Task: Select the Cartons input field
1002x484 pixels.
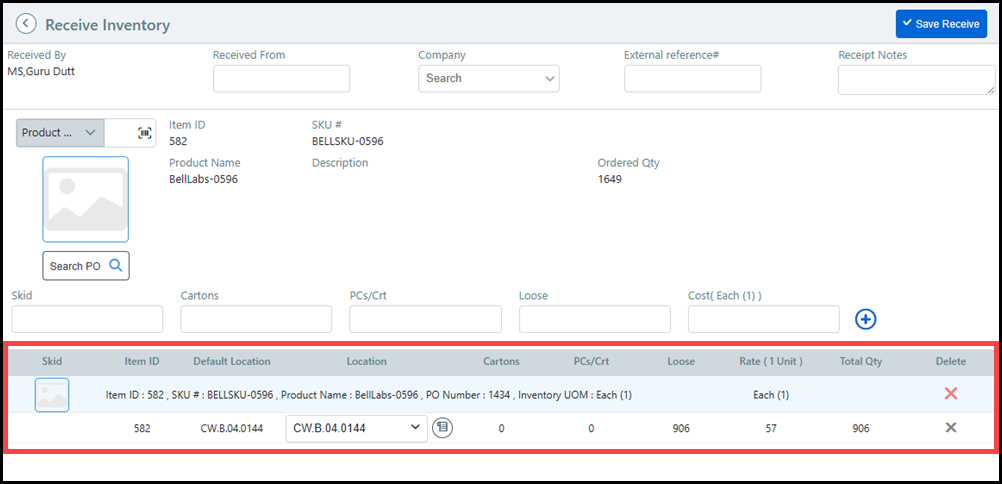Action: pyautogui.click(x=256, y=319)
